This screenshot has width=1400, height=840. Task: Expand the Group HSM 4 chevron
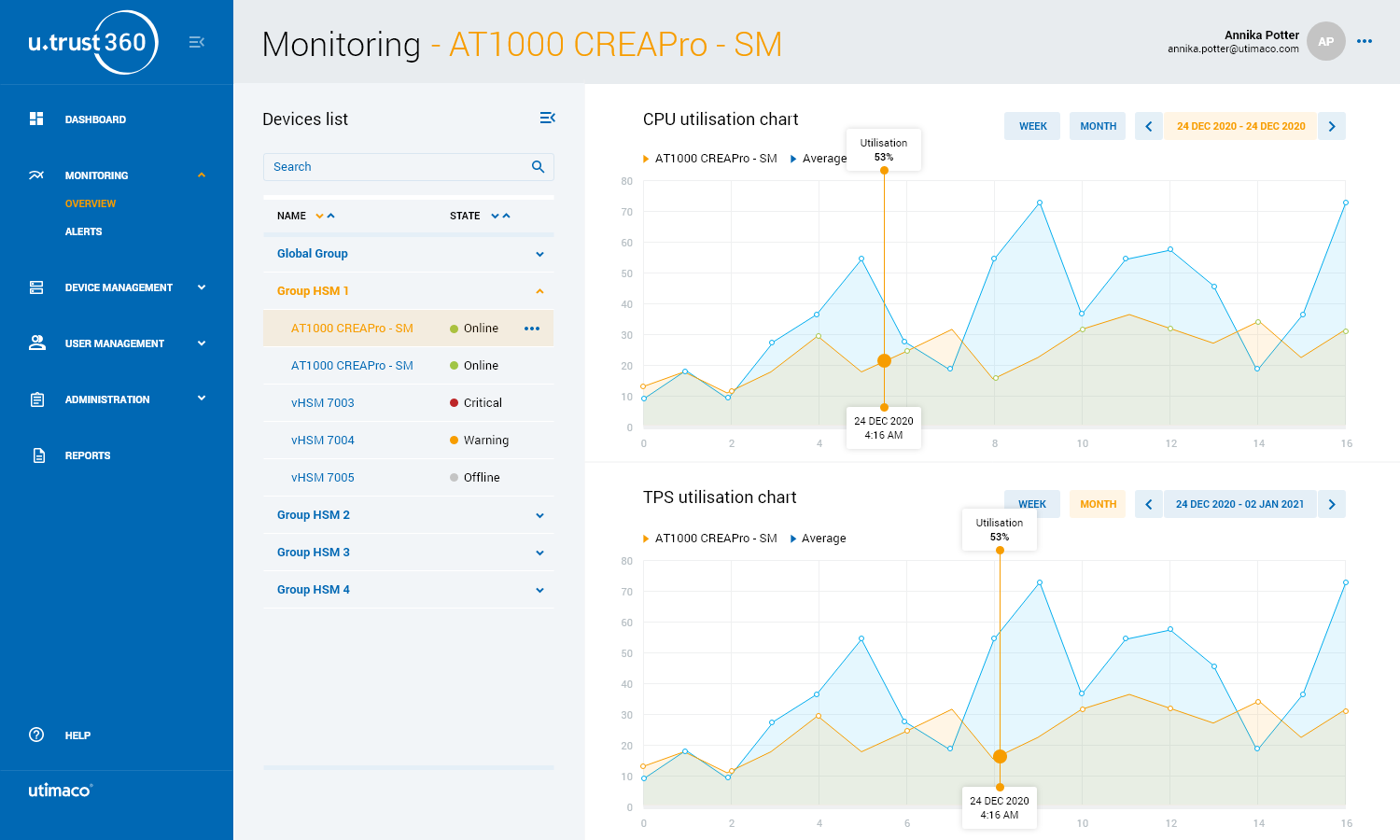539,590
